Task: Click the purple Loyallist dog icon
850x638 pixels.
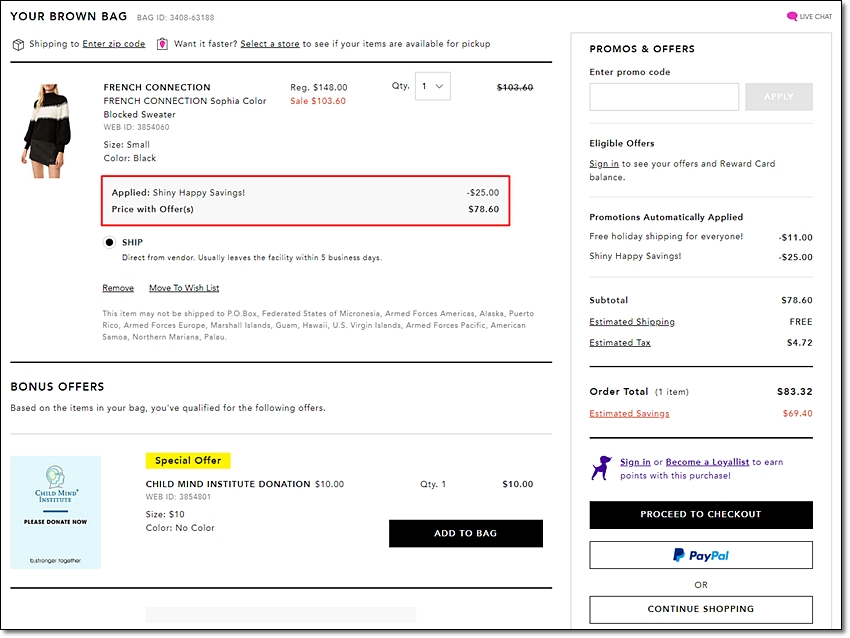Action: [x=601, y=468]
